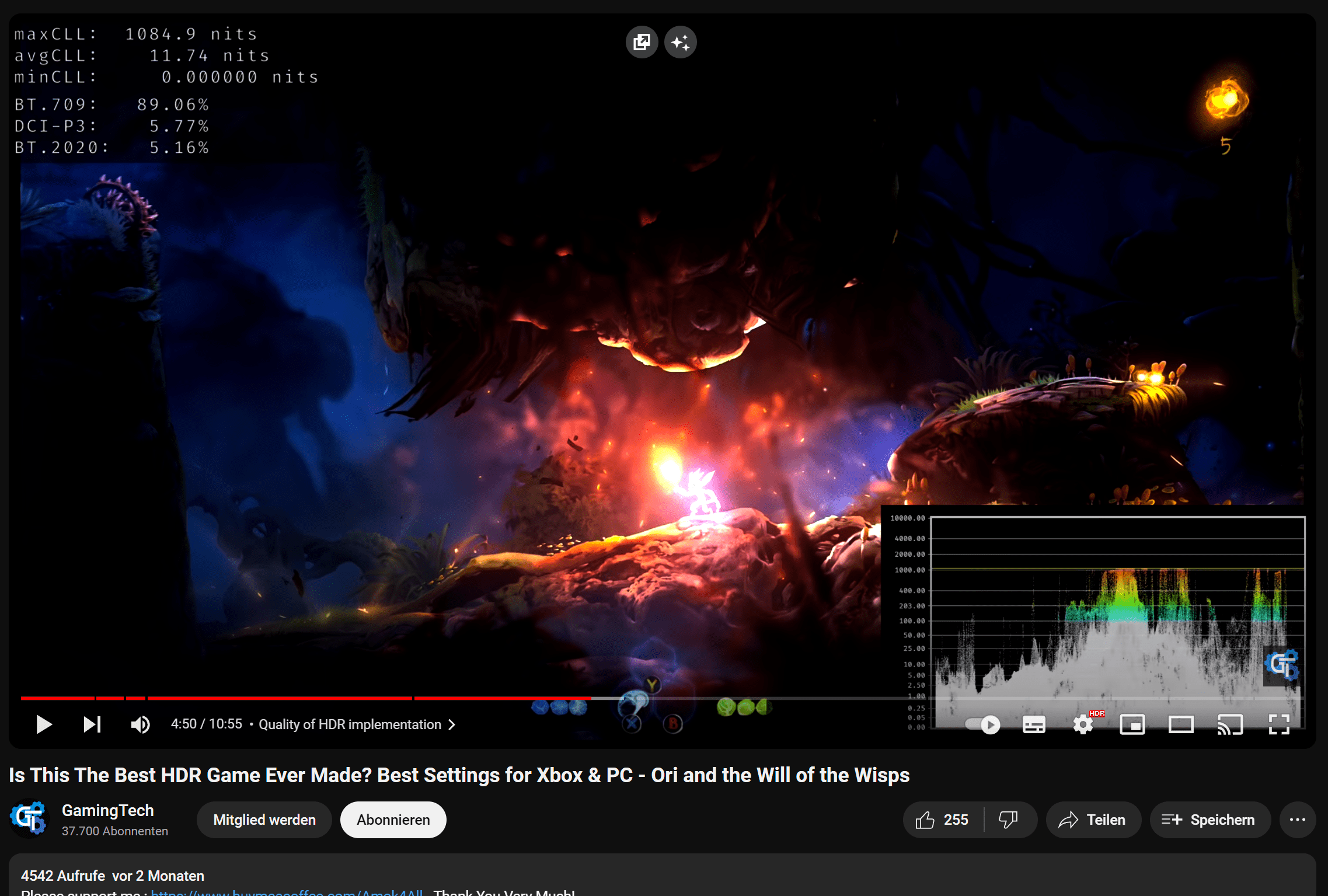This screenshot has height=896, width=1328.
Task: Mute the video volume
Action: [140, 724]
